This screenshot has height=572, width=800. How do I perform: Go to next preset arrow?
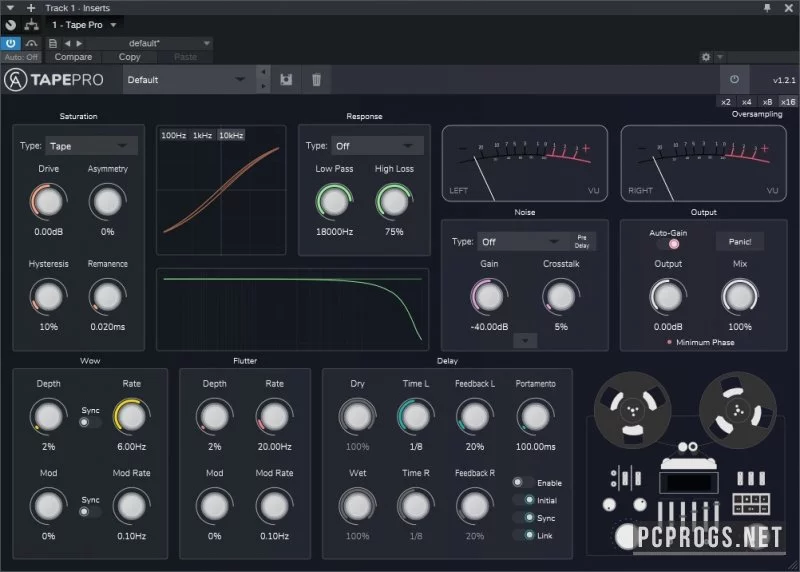(x=79, y=43)
